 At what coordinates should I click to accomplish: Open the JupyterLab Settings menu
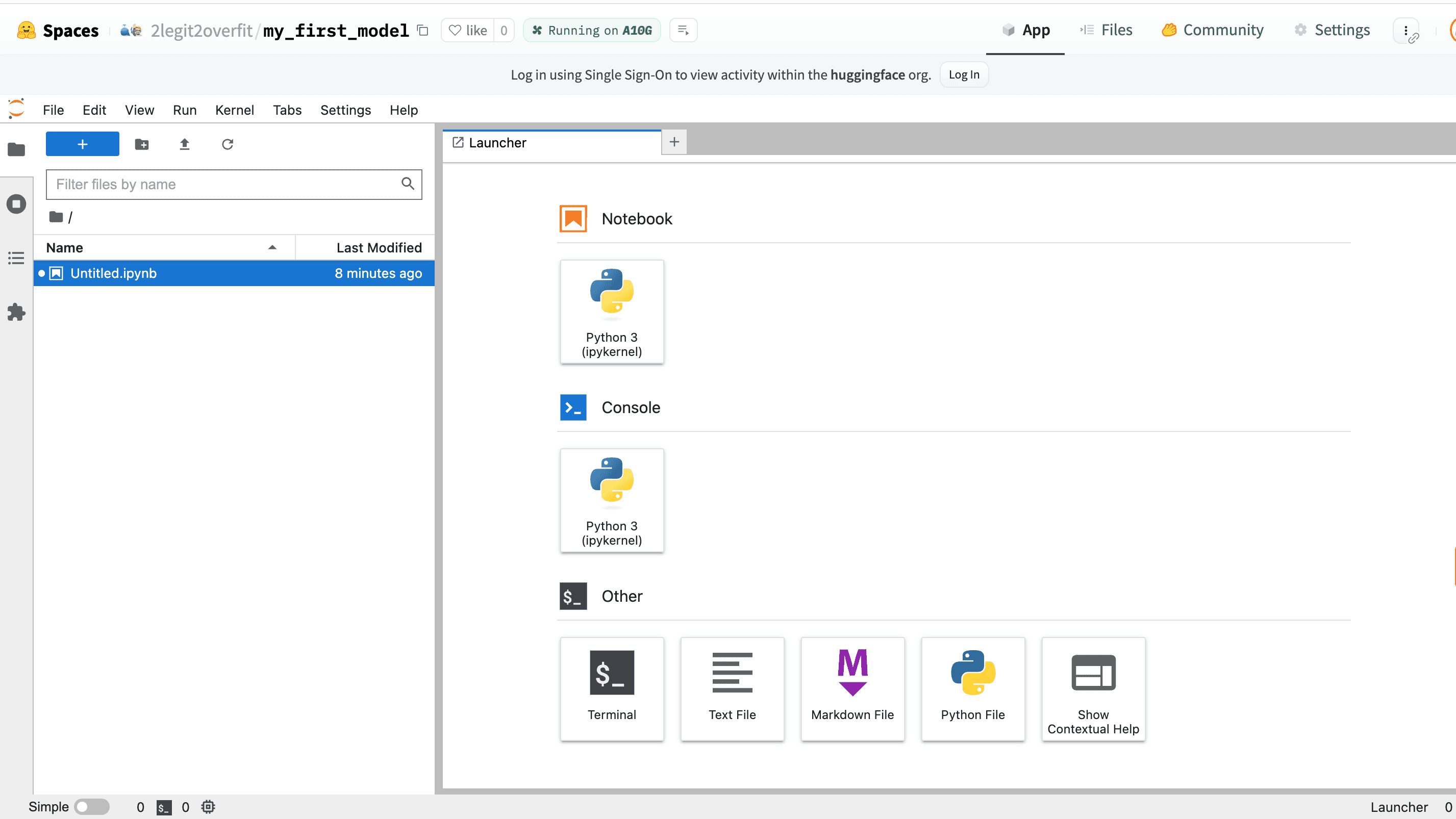pyautogui.click(x=345, y=110)
